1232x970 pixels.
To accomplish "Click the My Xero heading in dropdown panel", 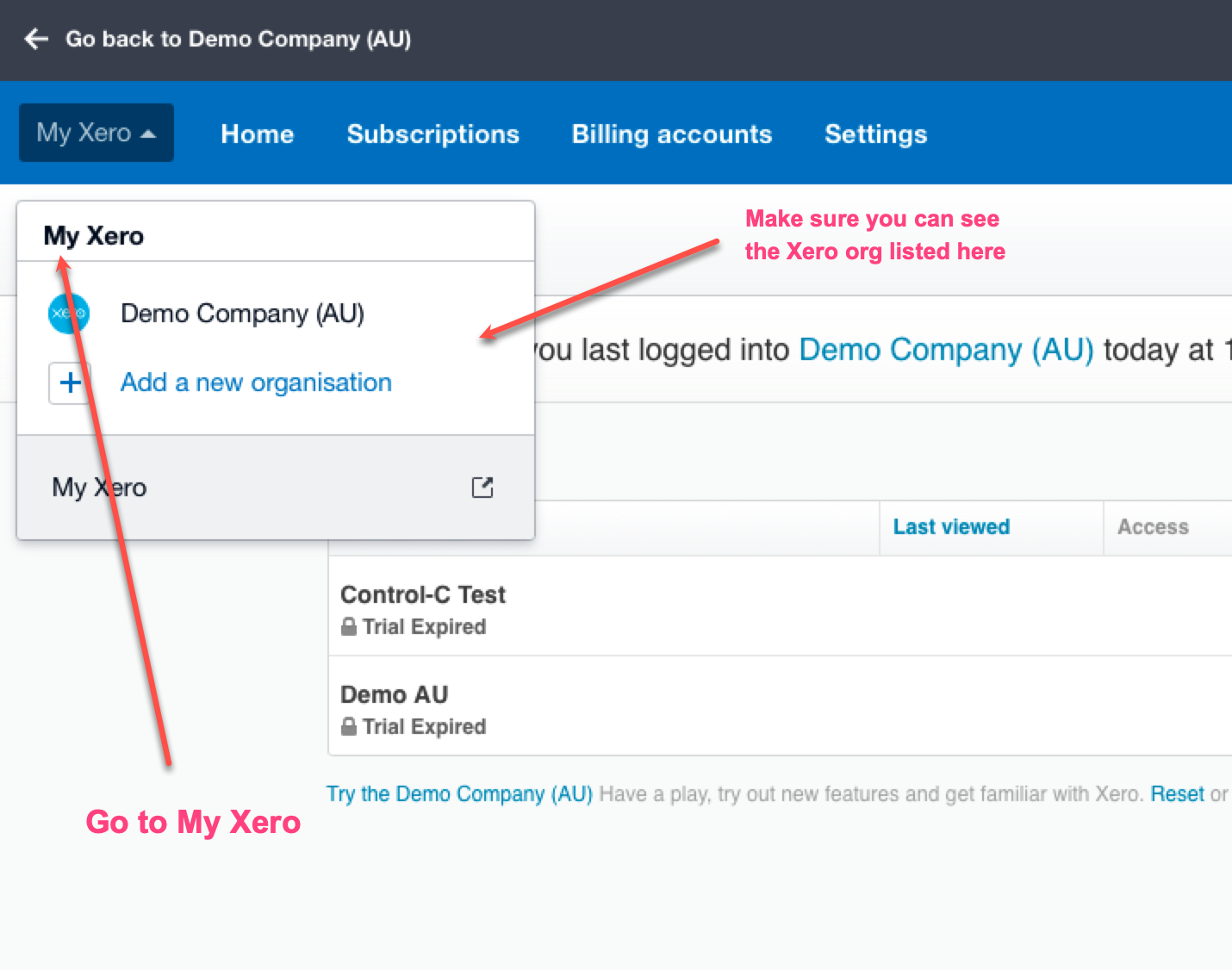I will 94,236.
